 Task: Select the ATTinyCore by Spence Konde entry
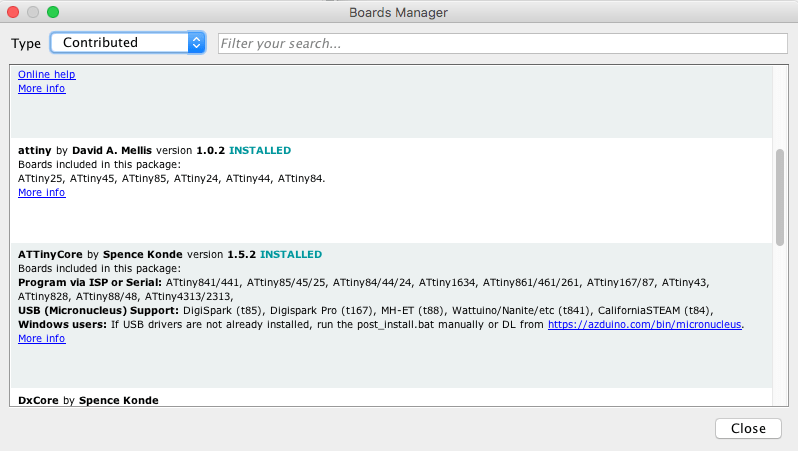pyautogui.click(x=391, y=315)
